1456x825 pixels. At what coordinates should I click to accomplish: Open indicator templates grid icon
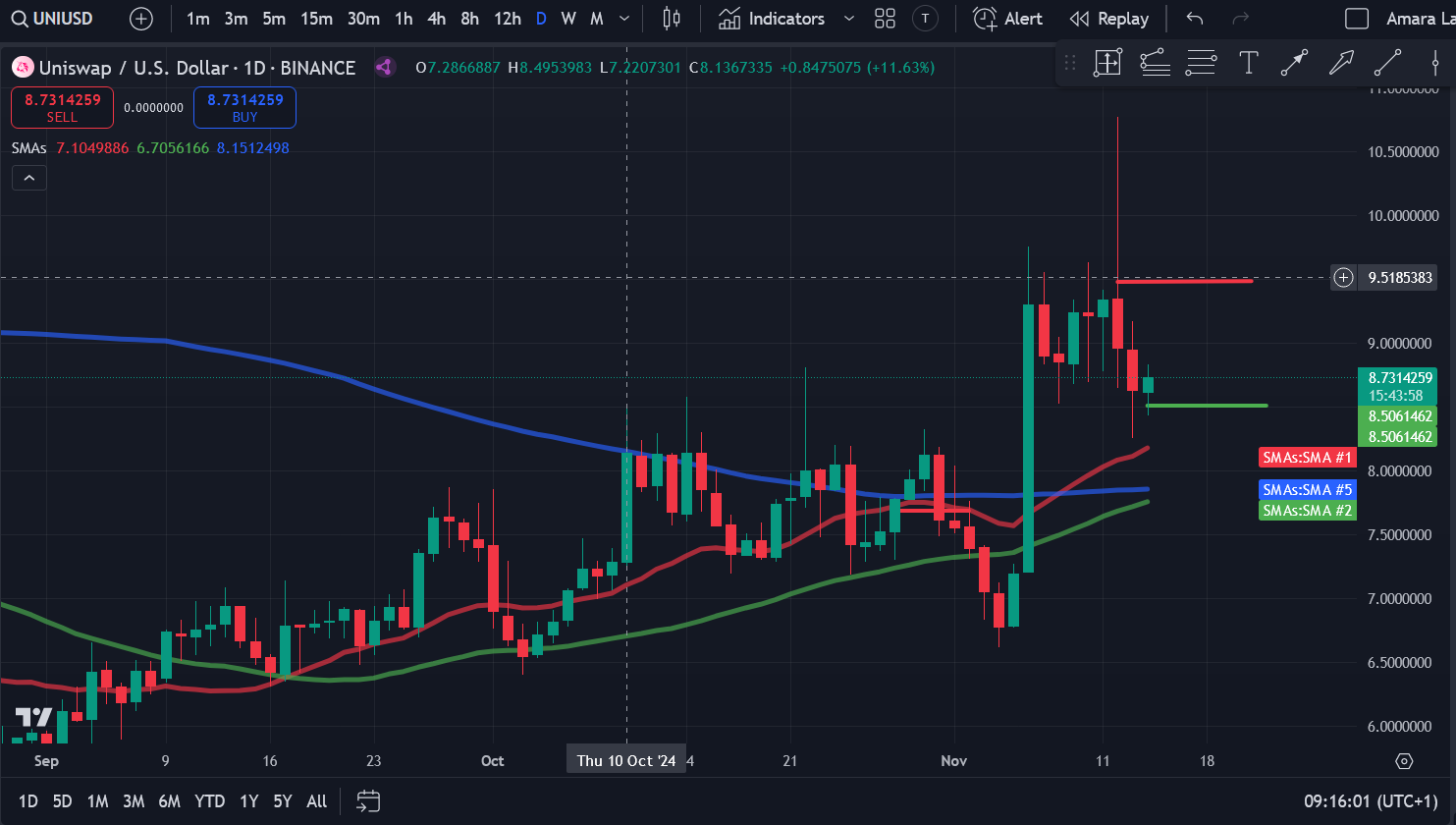885,19
